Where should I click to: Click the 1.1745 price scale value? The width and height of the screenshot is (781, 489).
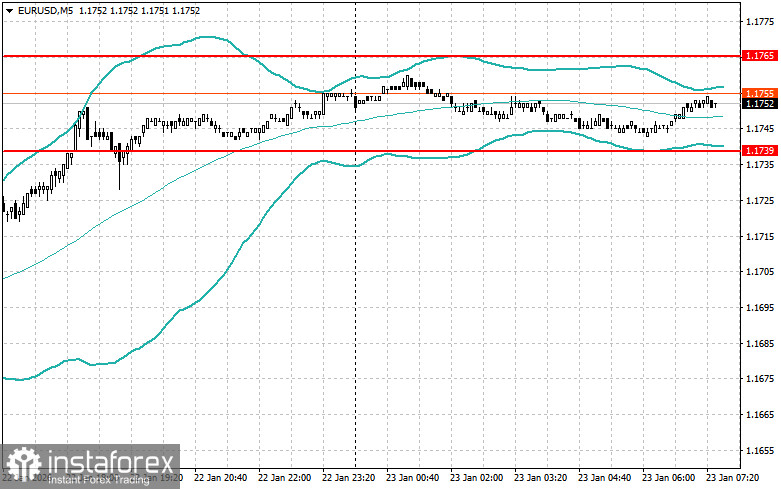click(x=760, y=128)
